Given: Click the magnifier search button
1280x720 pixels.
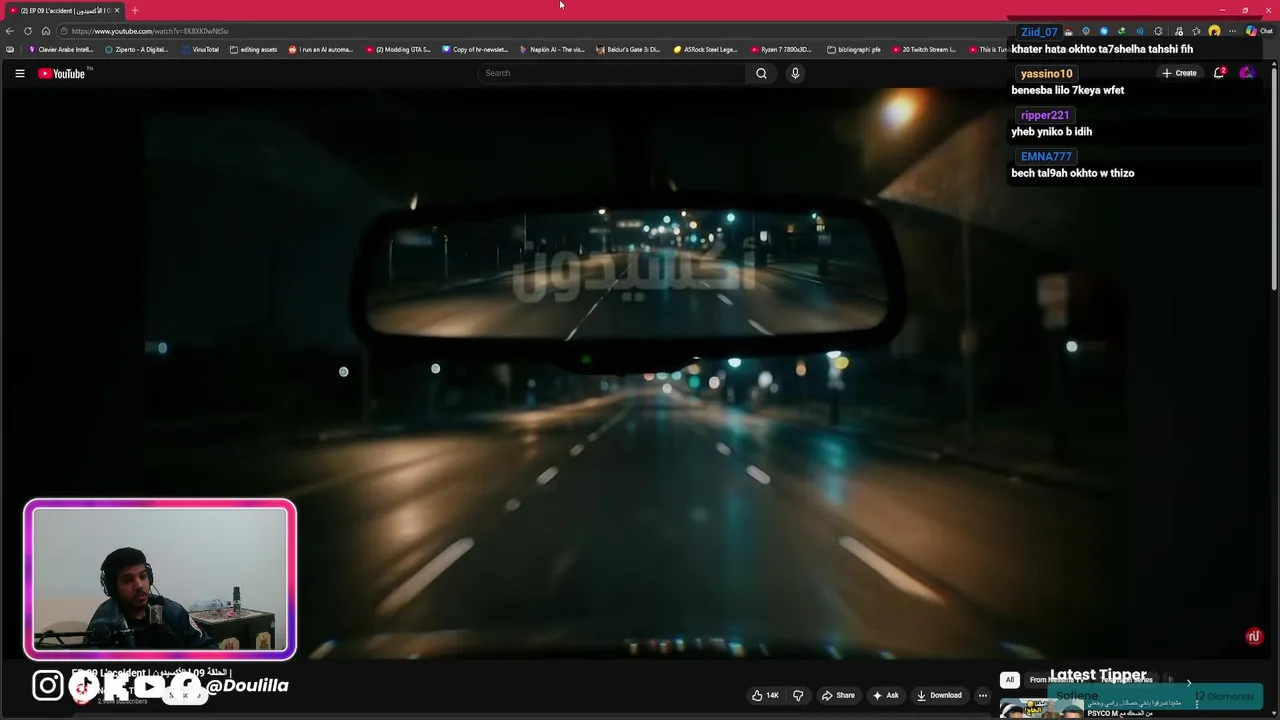Looking at the screenshot, I should [x=761, y=73].
